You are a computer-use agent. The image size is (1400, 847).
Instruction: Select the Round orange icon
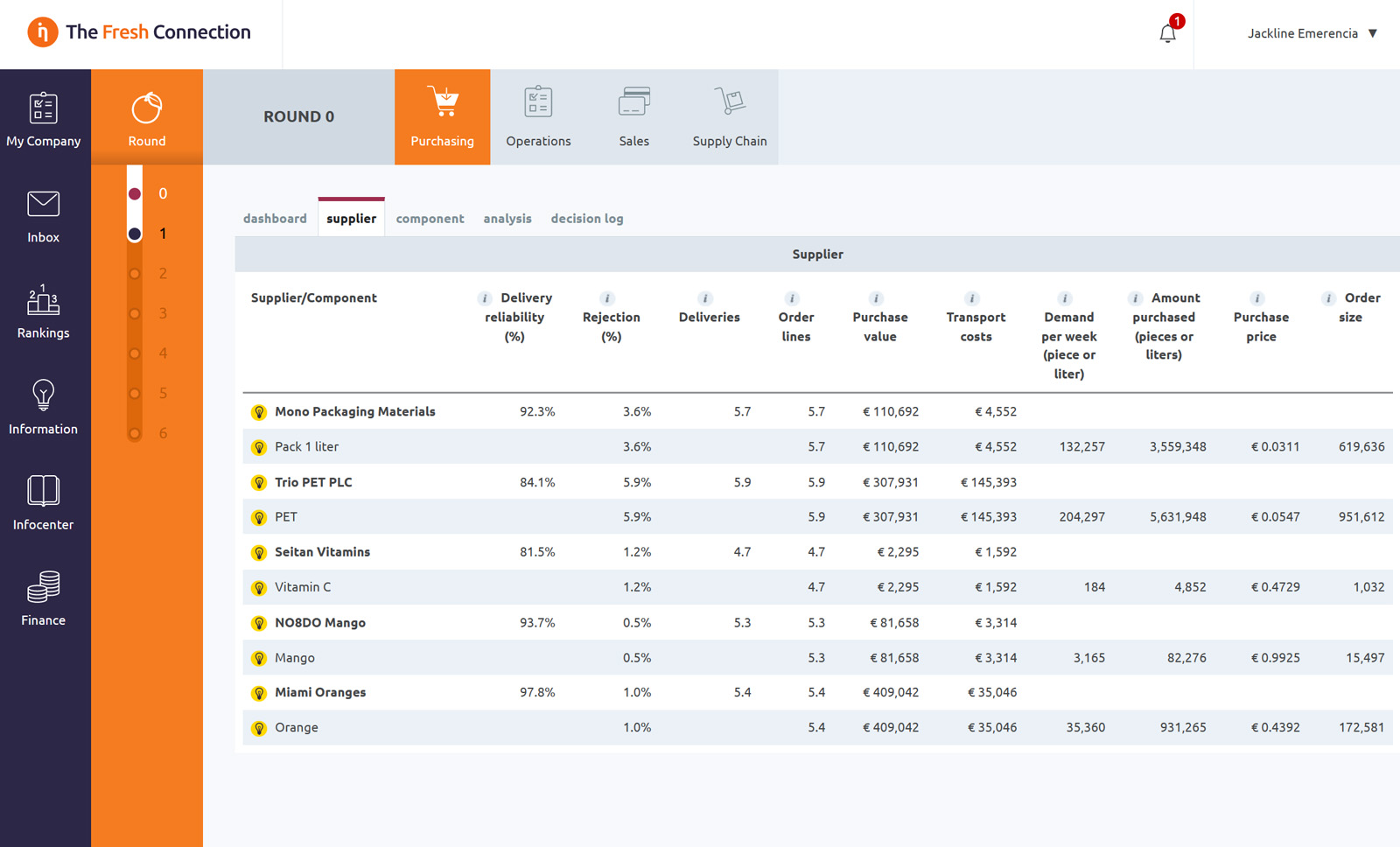147,109
